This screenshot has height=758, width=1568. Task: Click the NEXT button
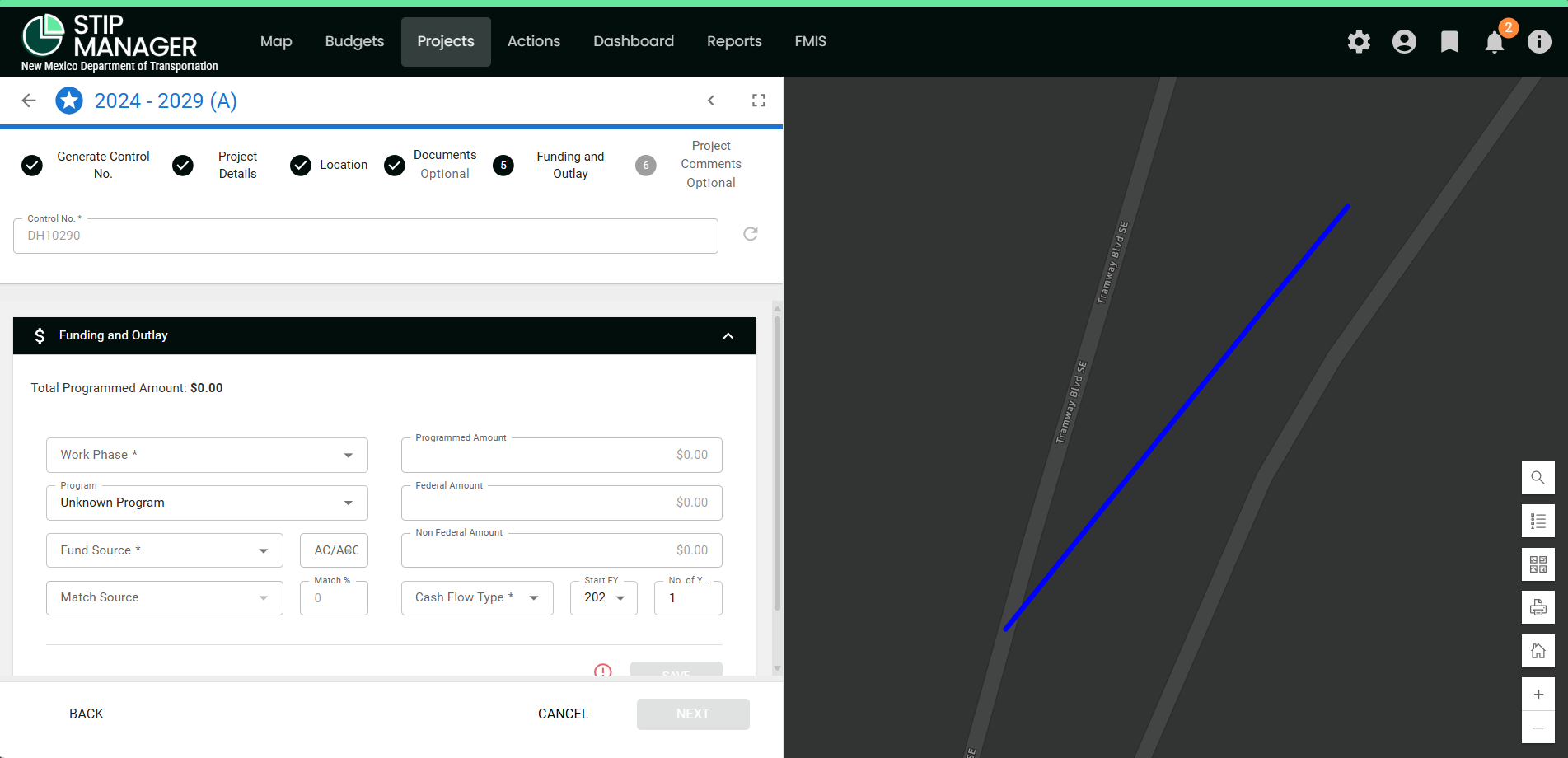693,714
